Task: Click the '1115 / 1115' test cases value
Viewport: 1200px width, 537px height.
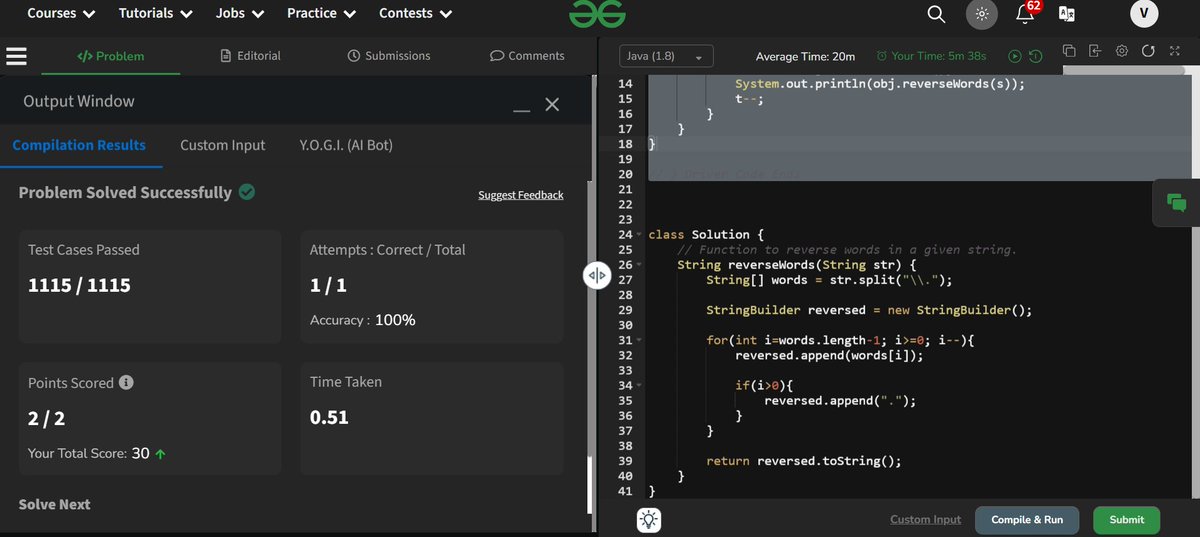Action: click(79, 285)
